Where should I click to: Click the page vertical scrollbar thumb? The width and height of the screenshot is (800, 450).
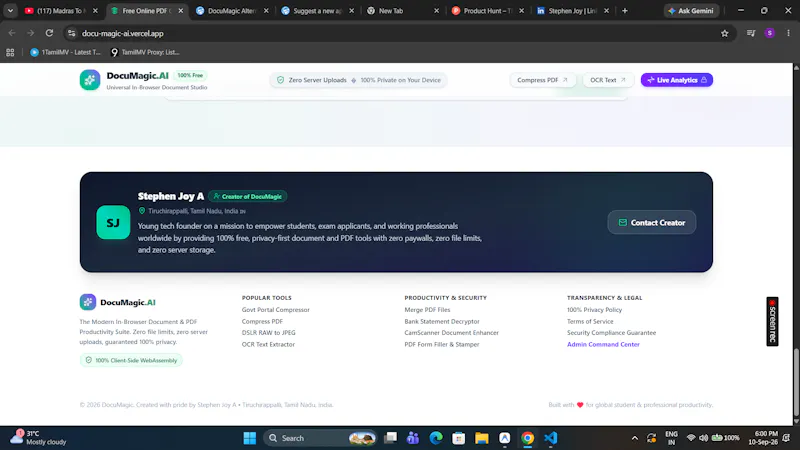(x=796, y=382)
